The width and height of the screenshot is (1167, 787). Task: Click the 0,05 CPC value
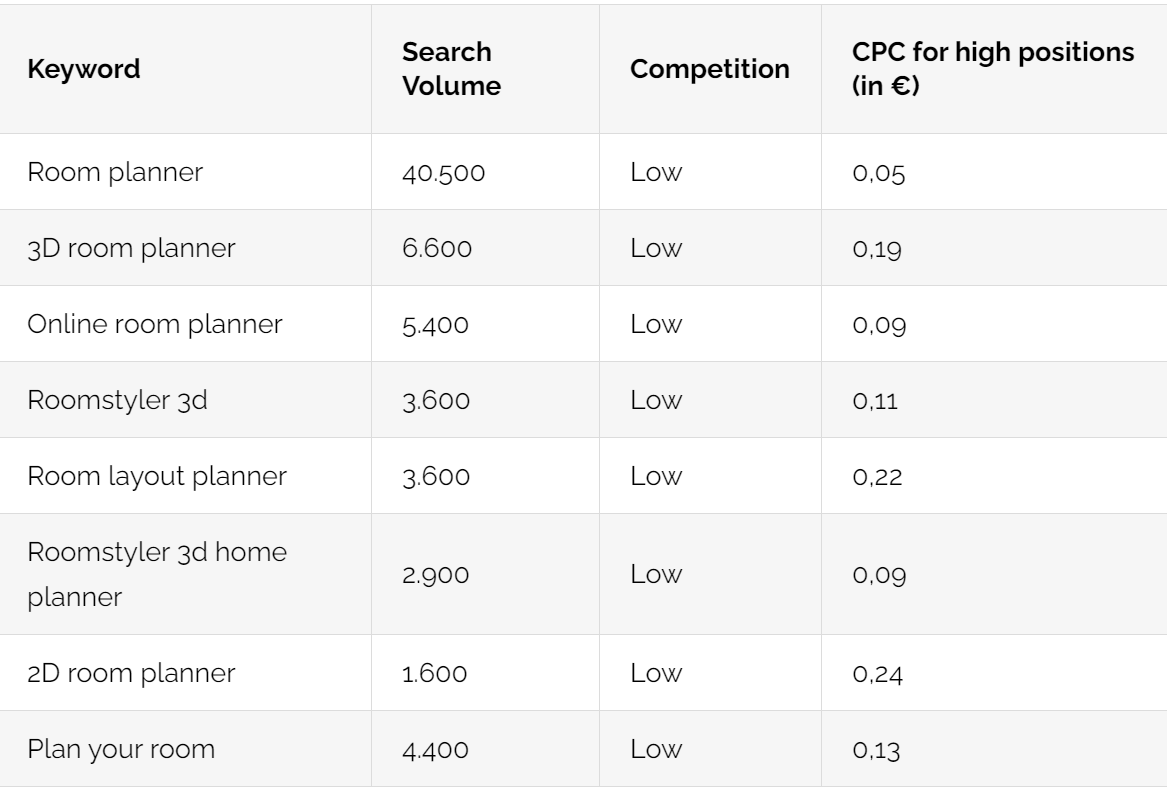879,173
